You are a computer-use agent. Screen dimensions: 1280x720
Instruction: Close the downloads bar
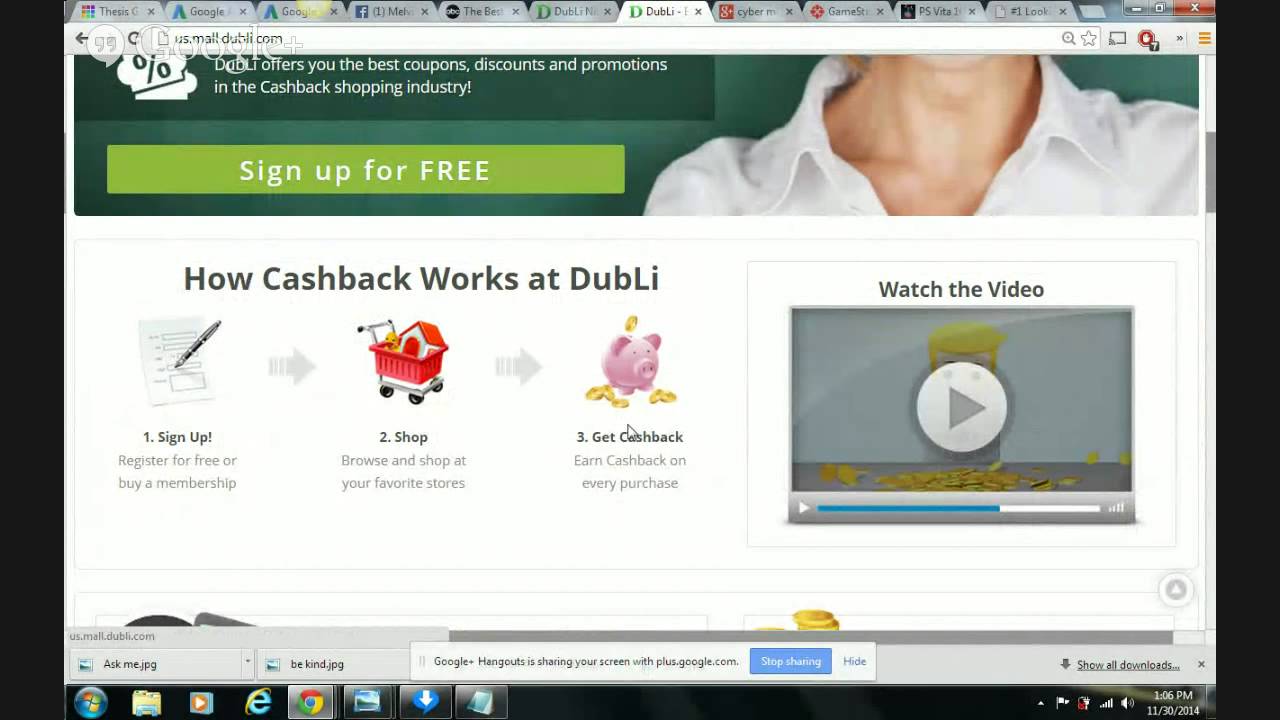(1201, 664)
